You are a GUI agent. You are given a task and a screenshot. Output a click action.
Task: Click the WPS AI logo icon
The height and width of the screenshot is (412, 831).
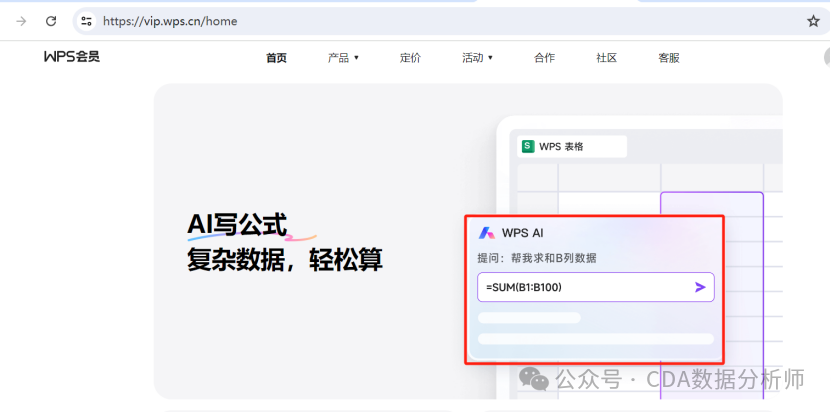[487, 233]
